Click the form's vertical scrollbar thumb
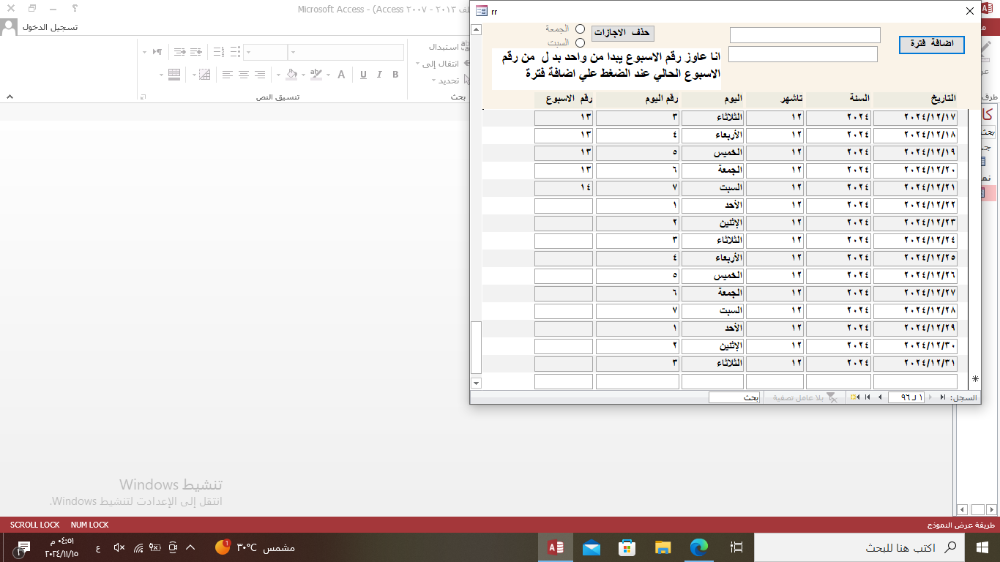The height and width of the screenshot is (562, 1000). (x=476, y=346)
